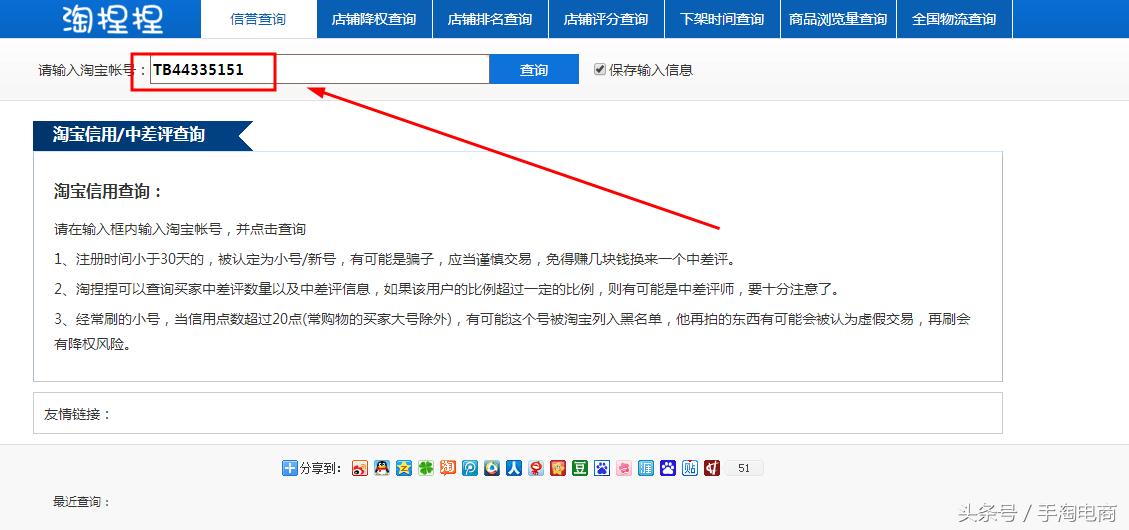Share to Douban green 豆 icon
Image resolution: width=1129 pixels, height=530 pixels.
coord(580,468)
